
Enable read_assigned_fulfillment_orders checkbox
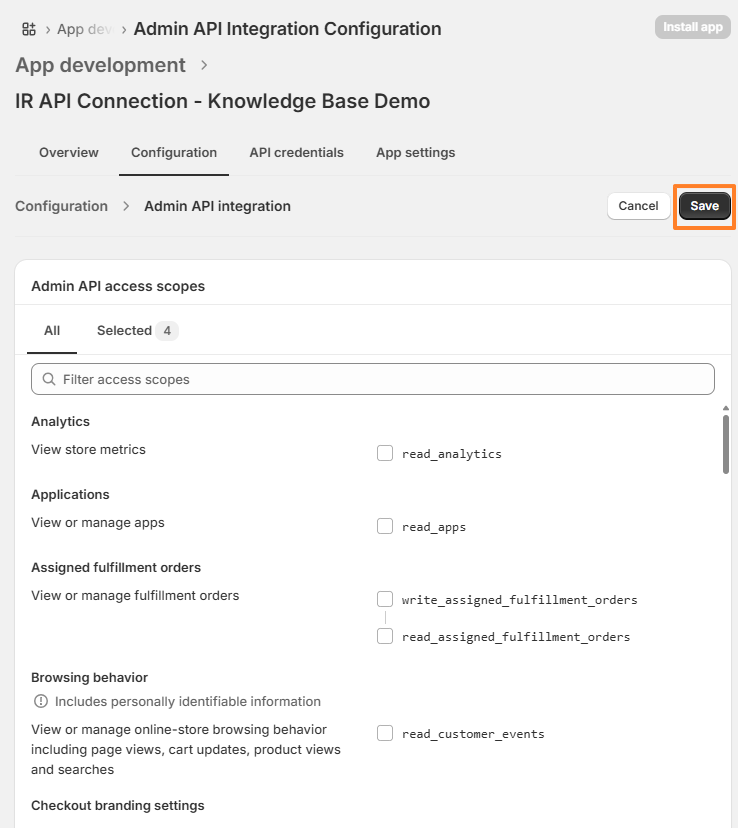point(385,637)
